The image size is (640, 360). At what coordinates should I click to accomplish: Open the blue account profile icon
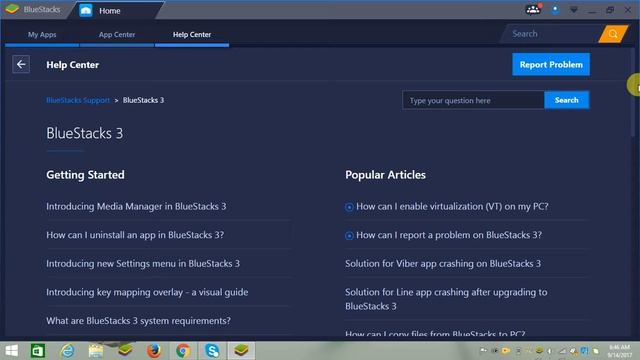pyautogui.click(x=555, y=10)
